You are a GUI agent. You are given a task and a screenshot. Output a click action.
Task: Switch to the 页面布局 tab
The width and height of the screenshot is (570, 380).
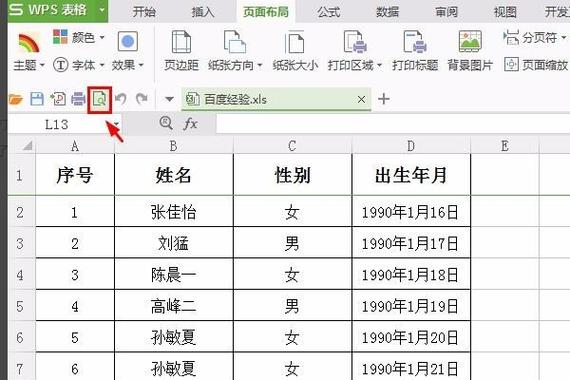(x=266, y=12)
